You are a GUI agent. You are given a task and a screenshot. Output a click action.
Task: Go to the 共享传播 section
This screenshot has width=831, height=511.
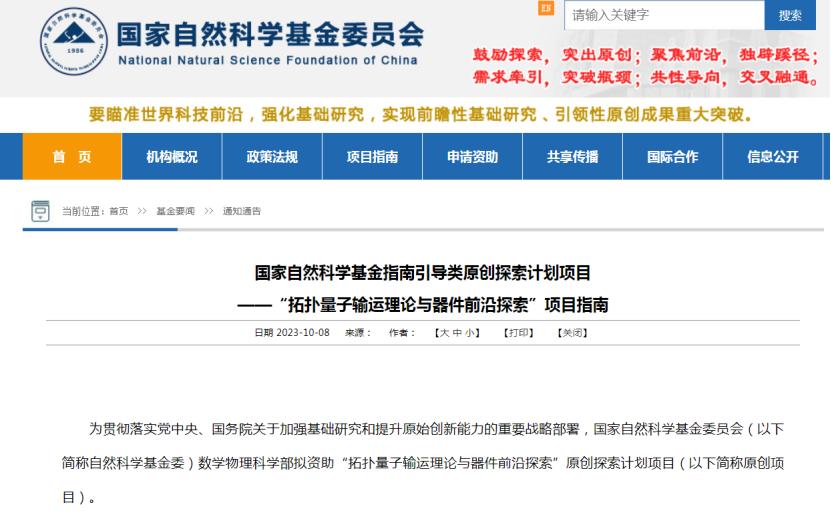click(572, 157)
